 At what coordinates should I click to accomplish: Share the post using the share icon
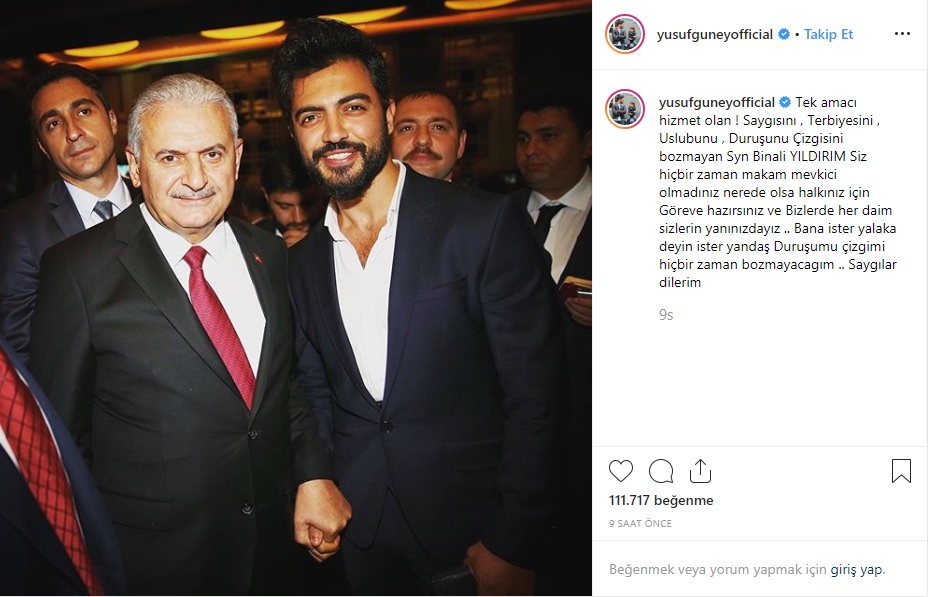coord(700,471)
